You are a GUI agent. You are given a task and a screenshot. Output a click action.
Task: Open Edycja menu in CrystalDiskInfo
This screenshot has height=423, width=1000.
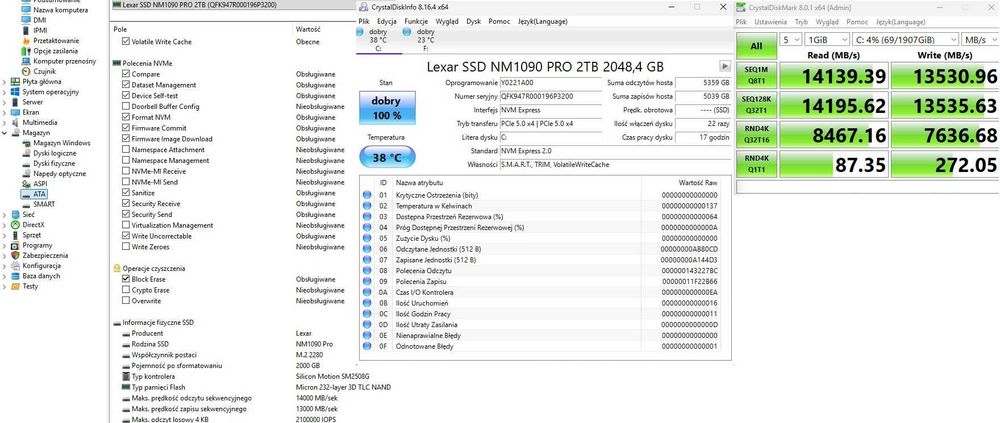tap(387, 21)
